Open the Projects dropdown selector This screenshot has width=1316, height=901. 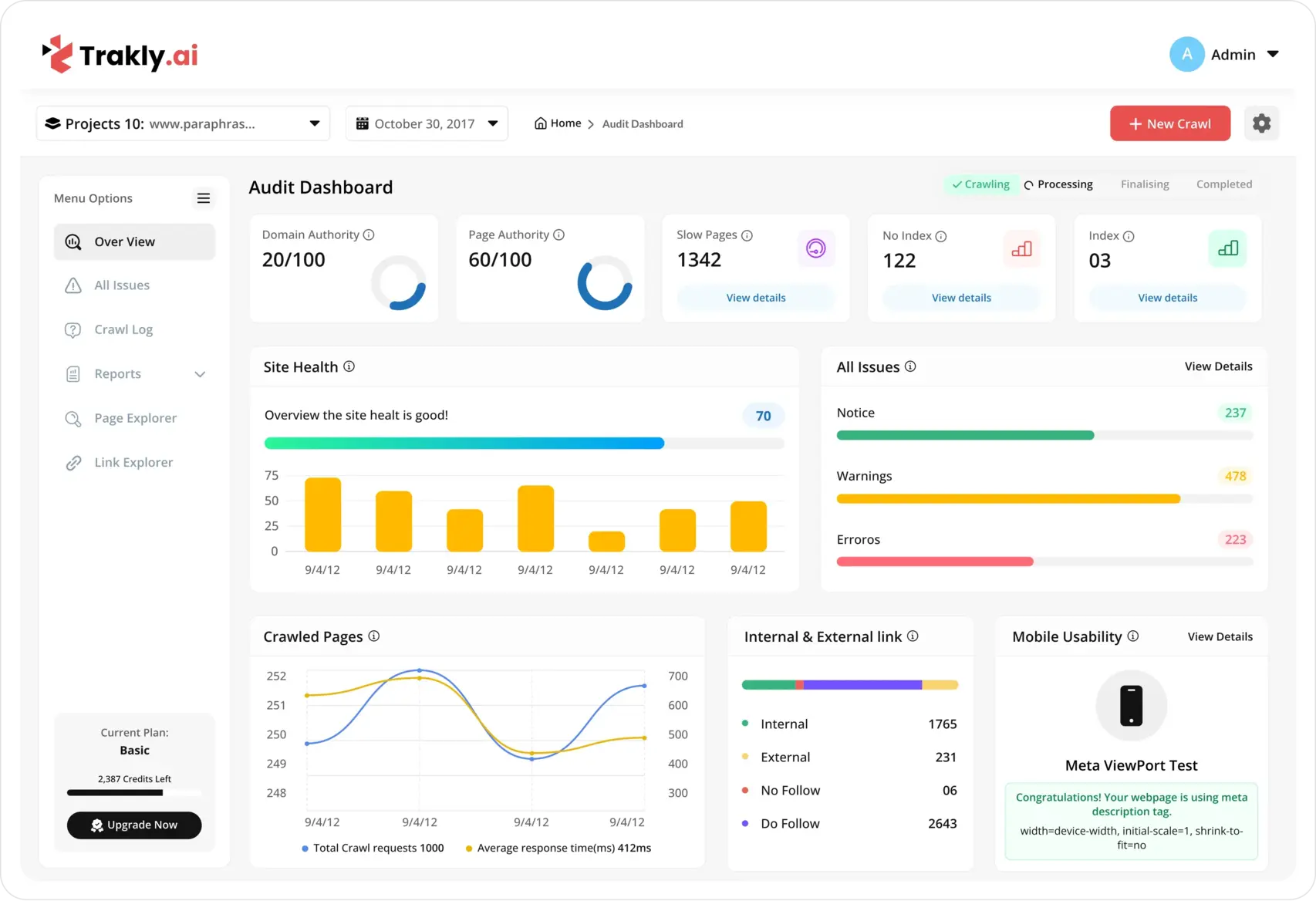pyautogui.click(x=183, y=123)
